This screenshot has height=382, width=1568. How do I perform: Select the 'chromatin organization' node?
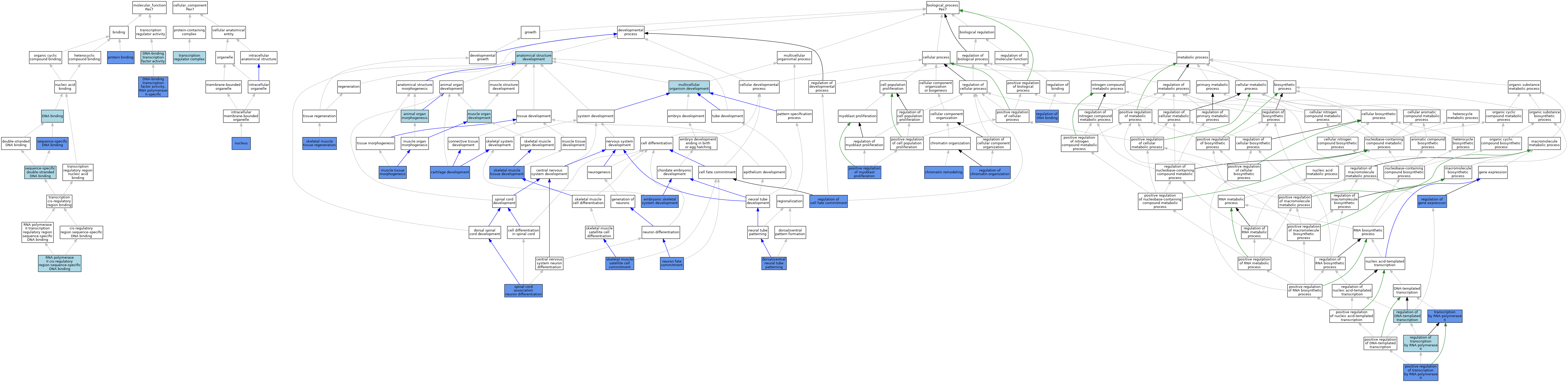point(950,144)
